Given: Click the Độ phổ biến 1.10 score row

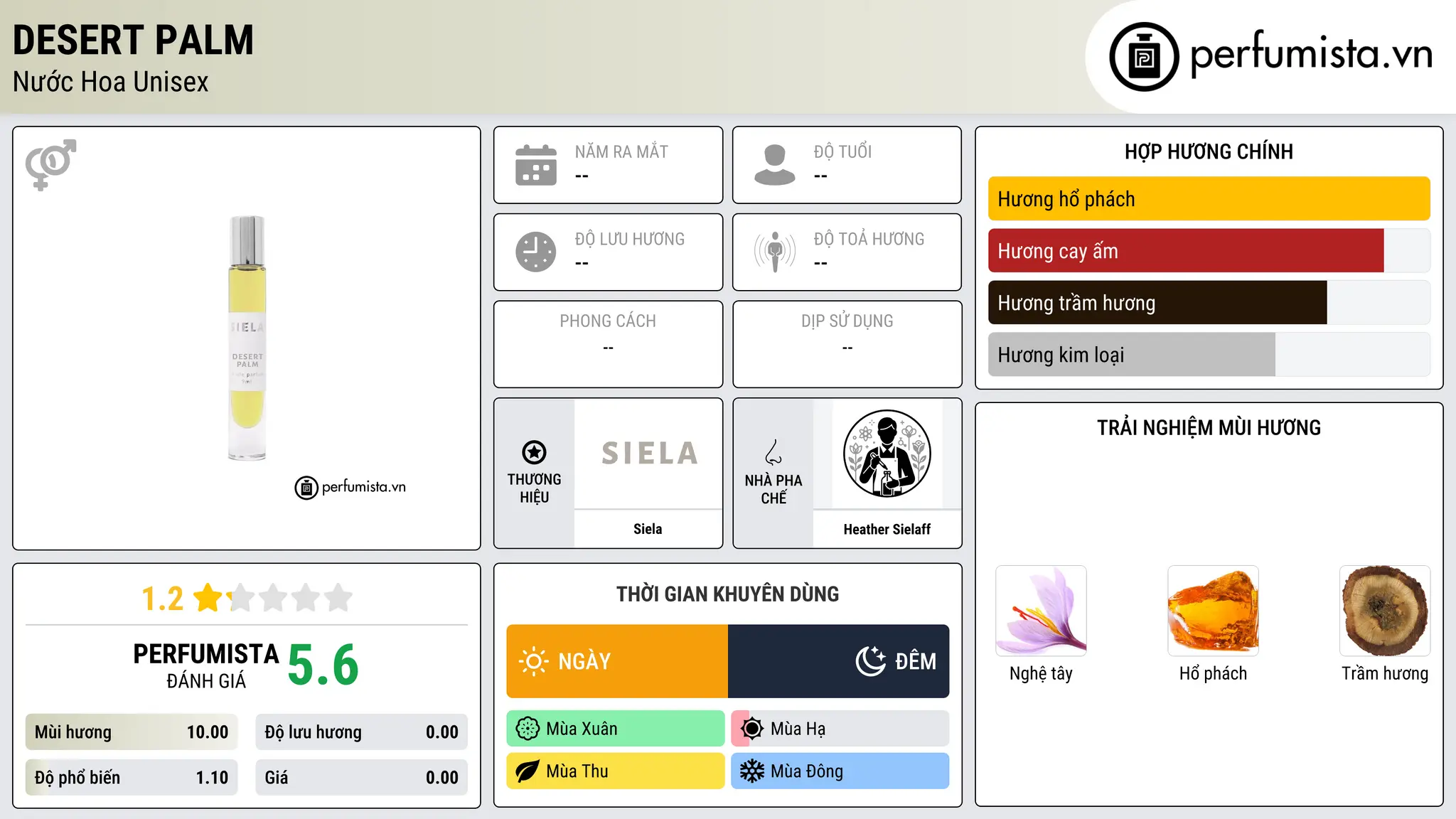Looking at the screenshot, I should (132, 778).
